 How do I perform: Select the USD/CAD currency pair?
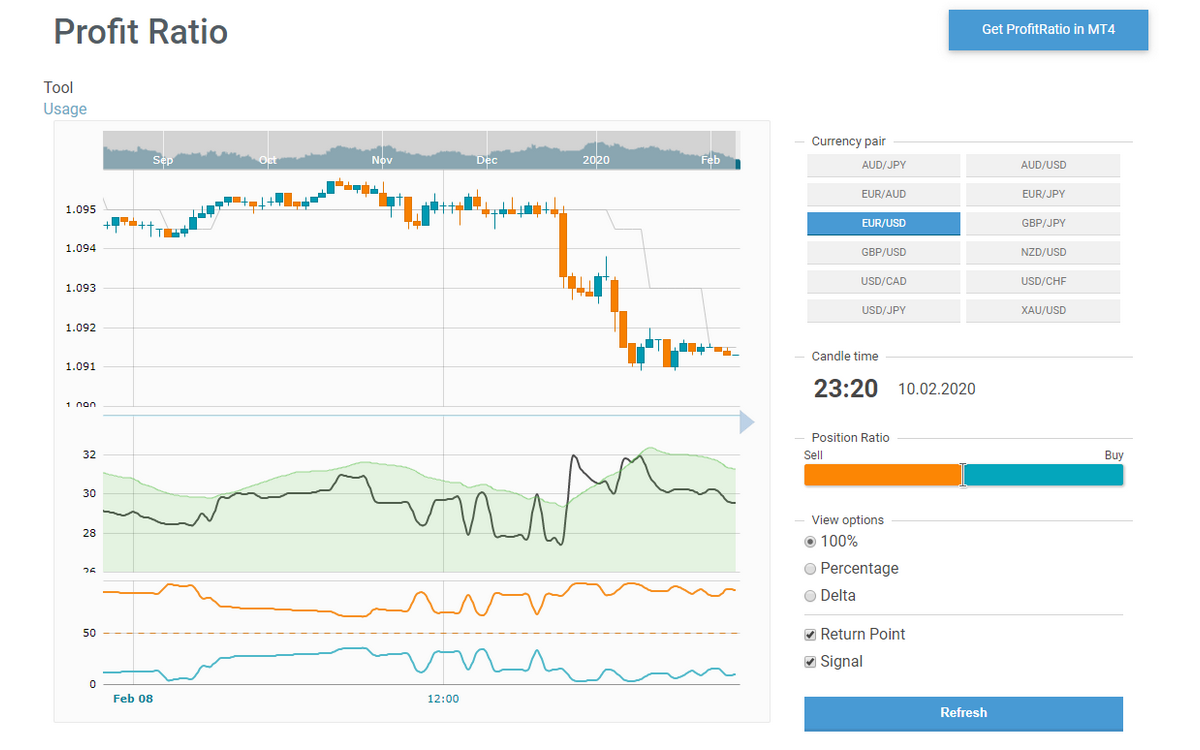(x=883, y=281)
